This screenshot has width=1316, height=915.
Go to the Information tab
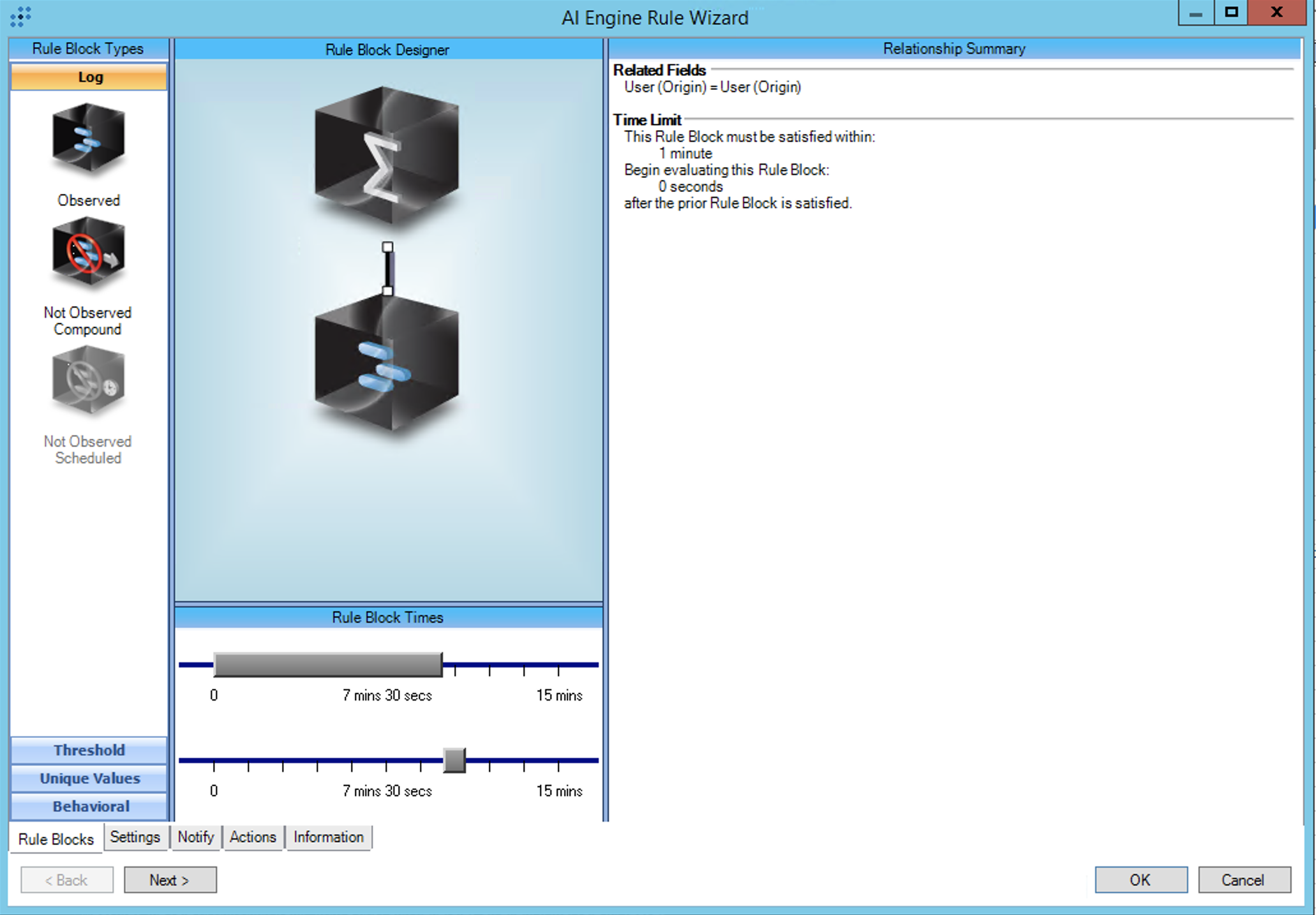tap(328, 837)
